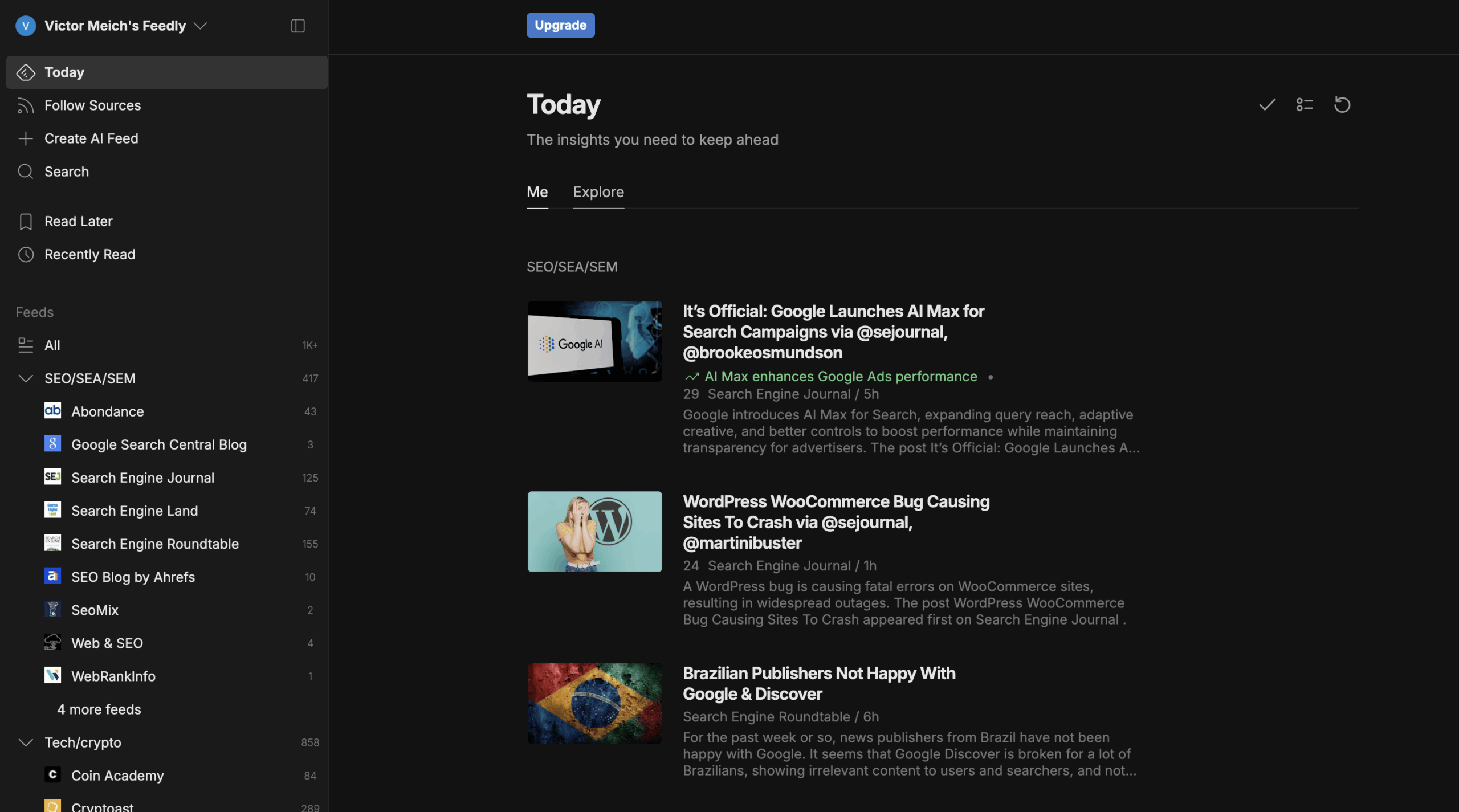Select the WebRankInfo feed name
Screen dimensions: 1459x812
click(113, 676)
